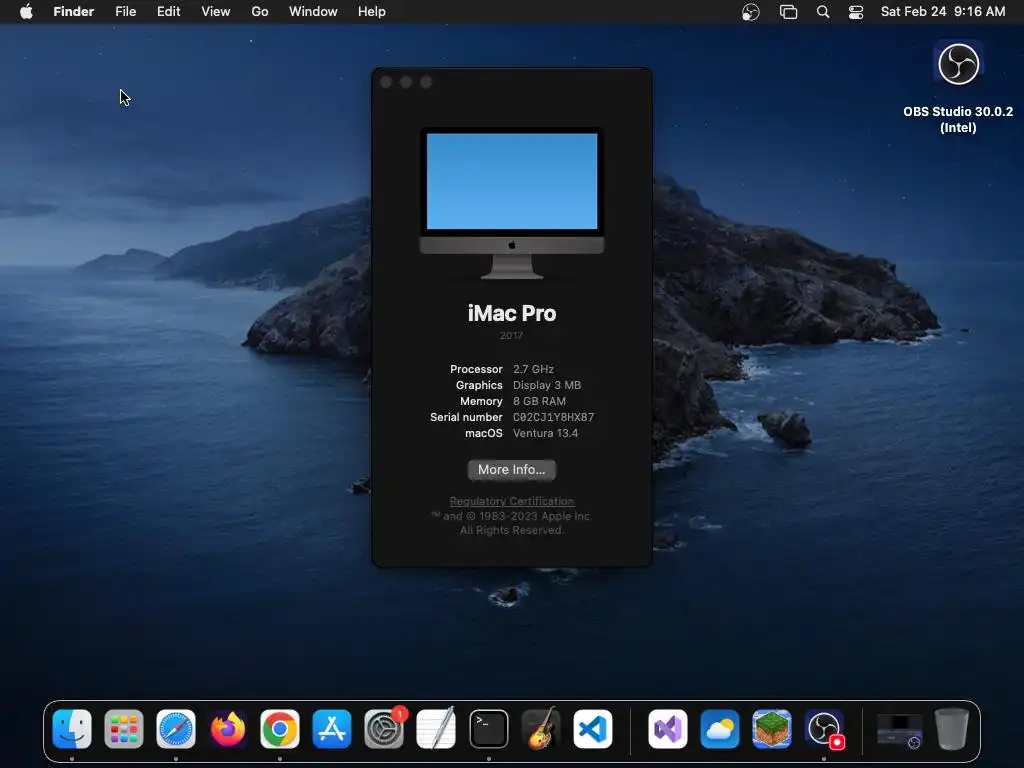Click the iMac Pro image
1024x768 pixels.
pos(512,203)
